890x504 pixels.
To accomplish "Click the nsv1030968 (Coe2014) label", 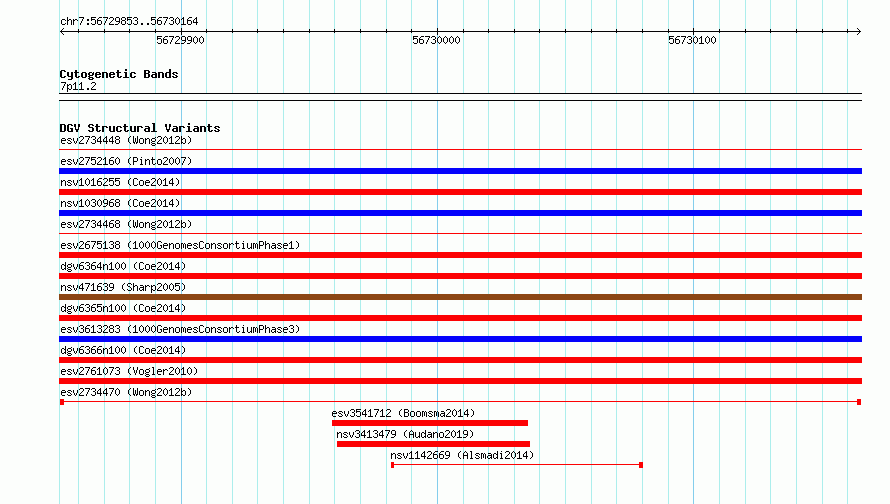I will (x=120, y=203).
